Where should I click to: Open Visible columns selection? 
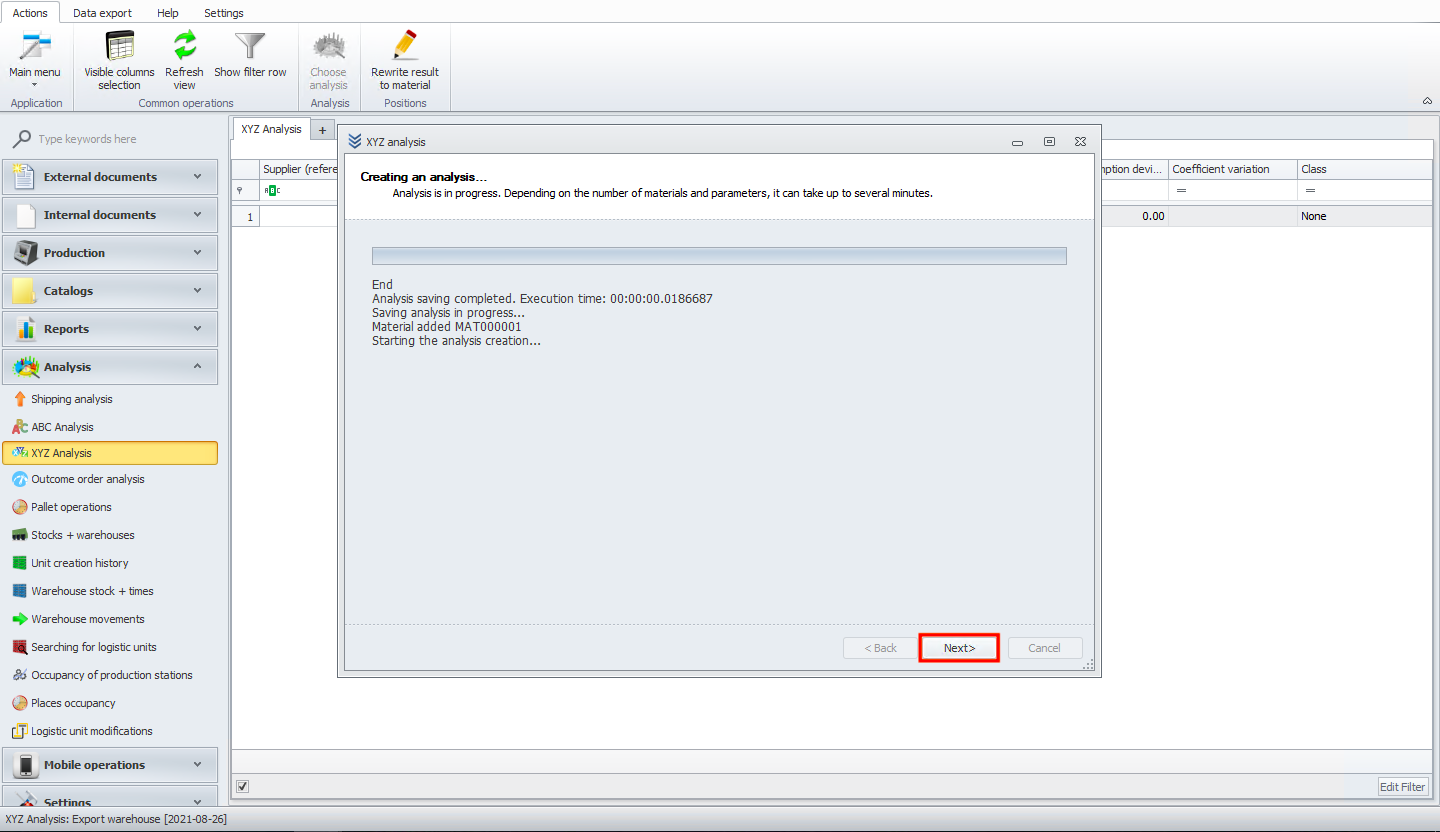(119, 61)
